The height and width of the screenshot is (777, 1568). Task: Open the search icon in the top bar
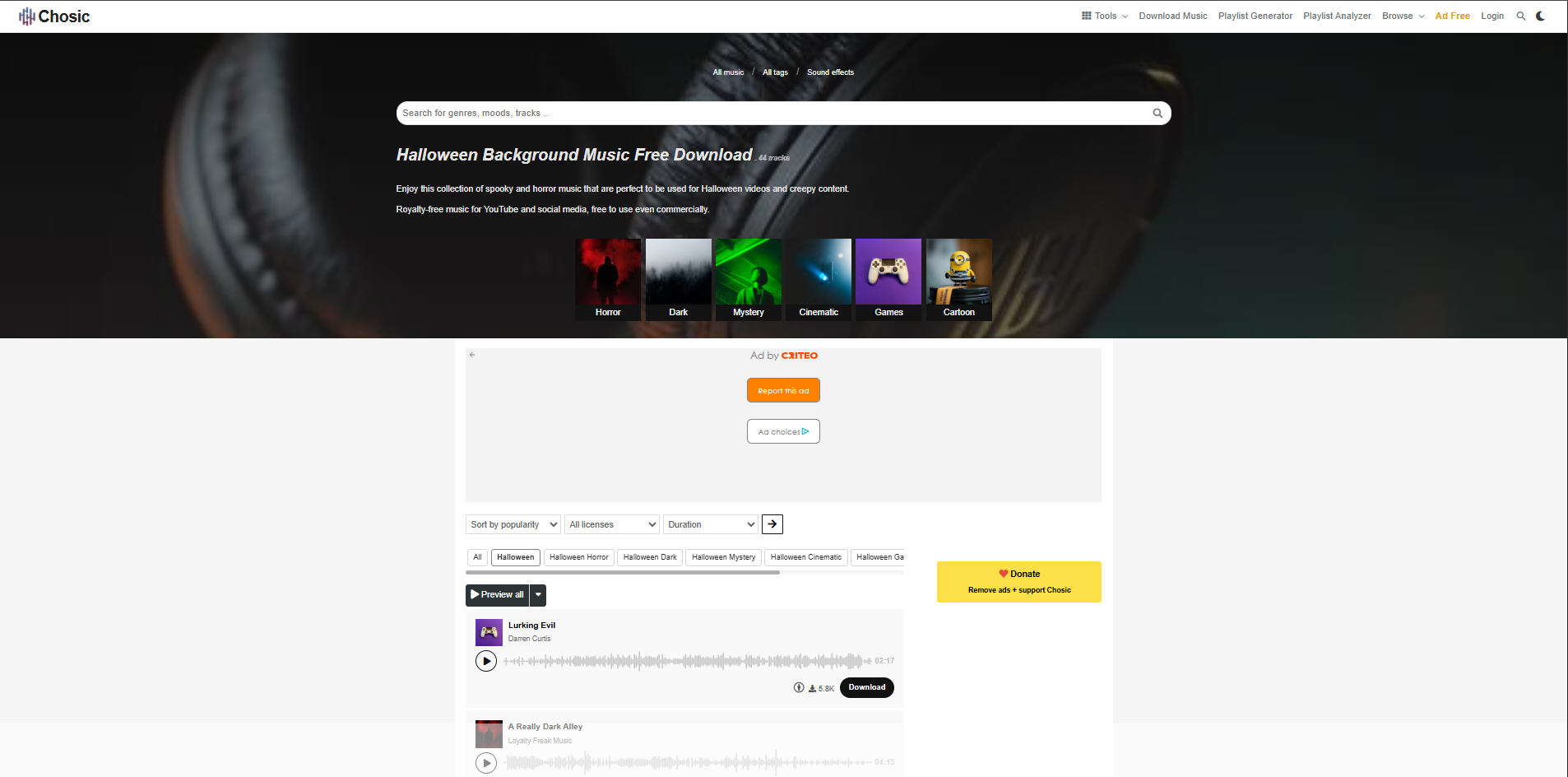[x=1521, y=16]
